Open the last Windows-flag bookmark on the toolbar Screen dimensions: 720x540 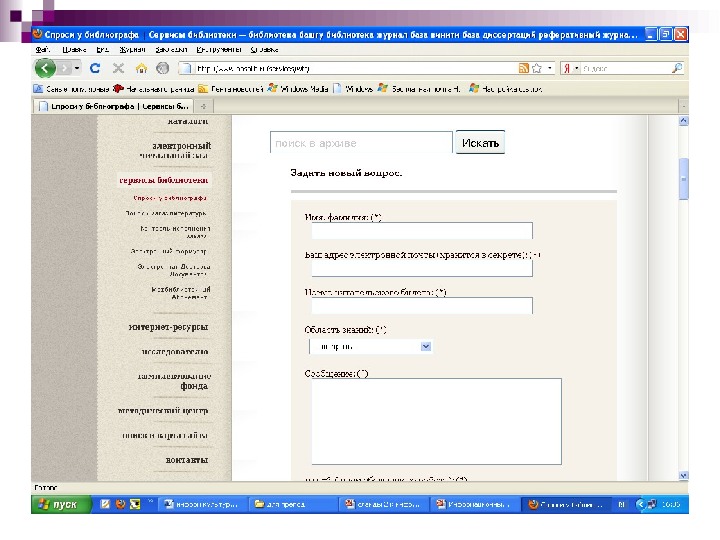(x=505, y=89)
